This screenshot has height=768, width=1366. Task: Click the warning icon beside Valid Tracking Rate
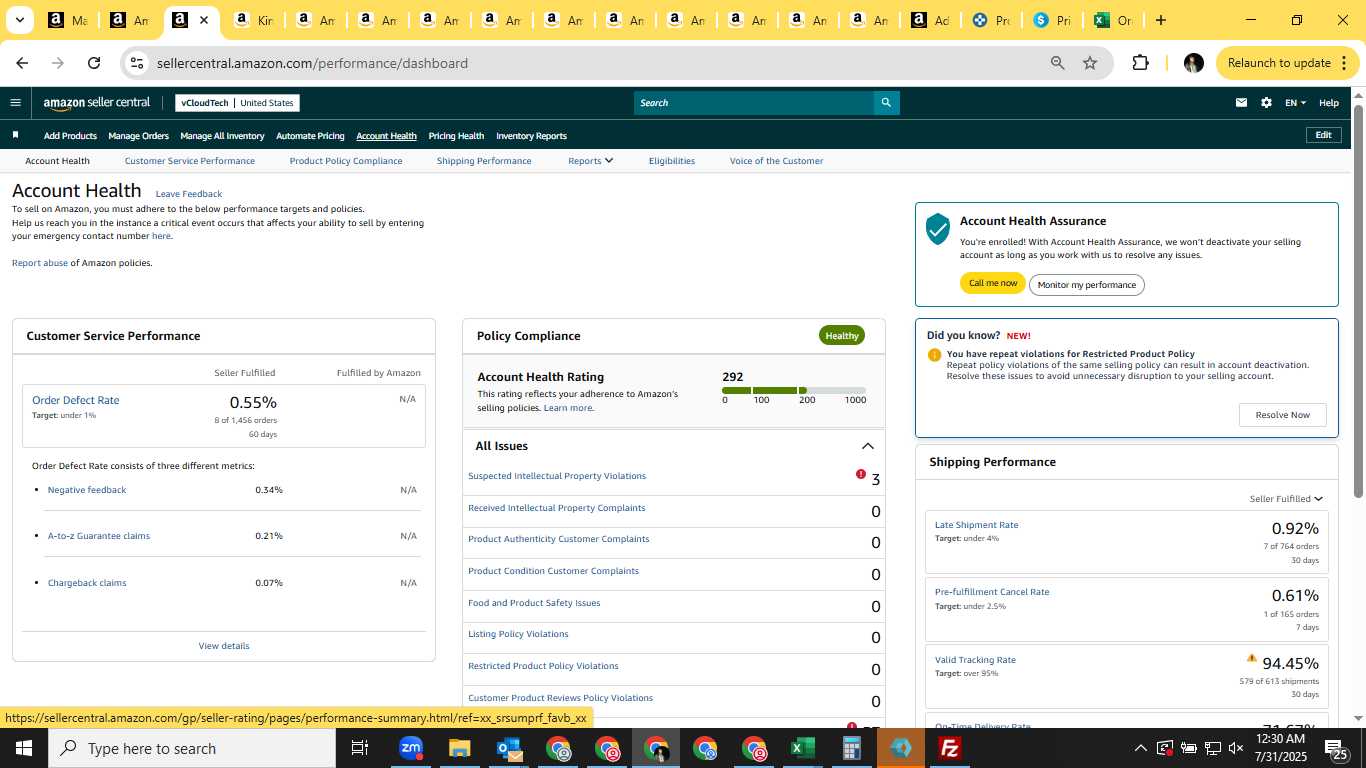tap(1252, 658)
